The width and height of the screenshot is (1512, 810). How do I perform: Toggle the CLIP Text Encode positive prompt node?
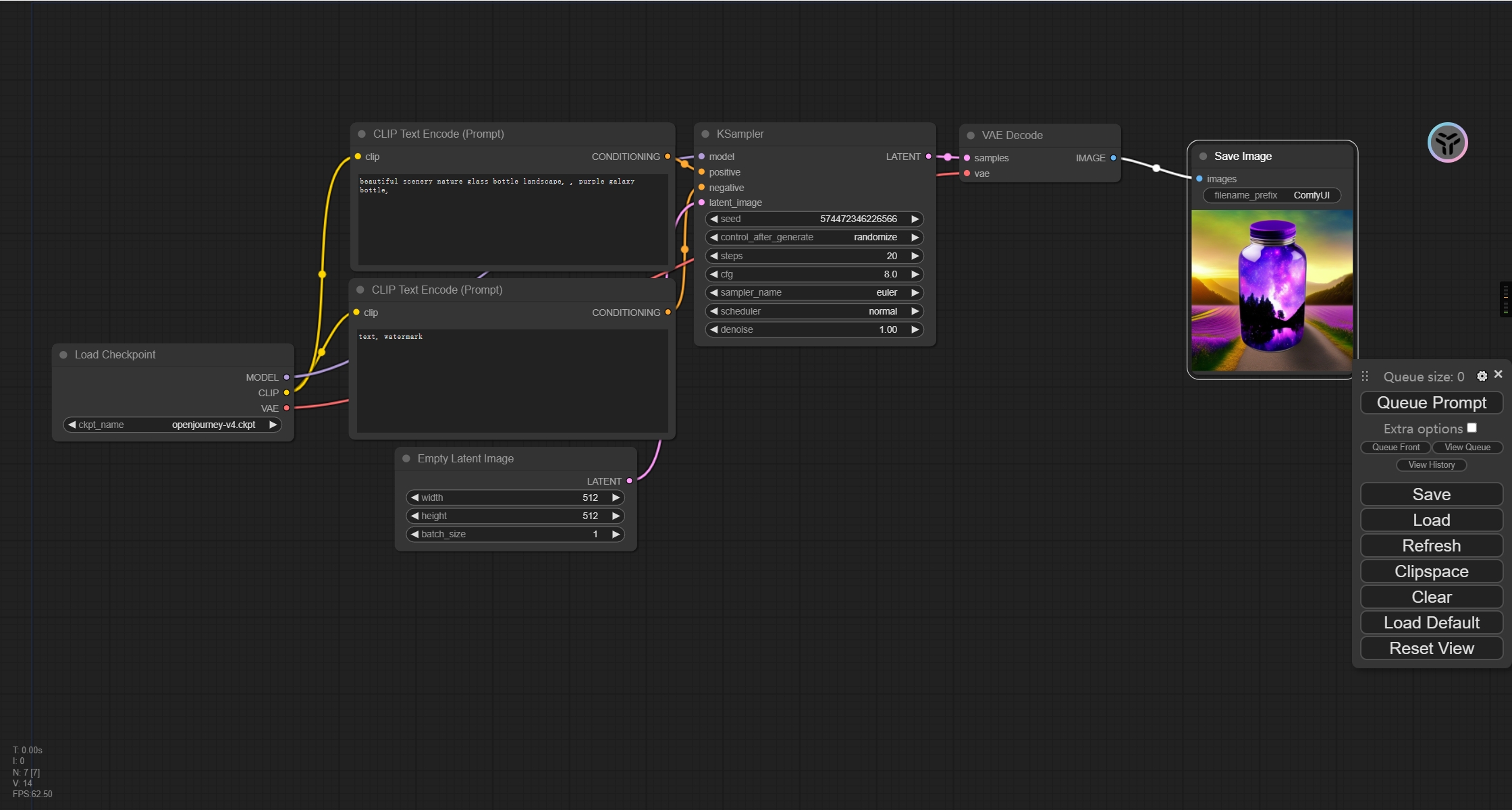pyautogui.click(x=363, y=133)
